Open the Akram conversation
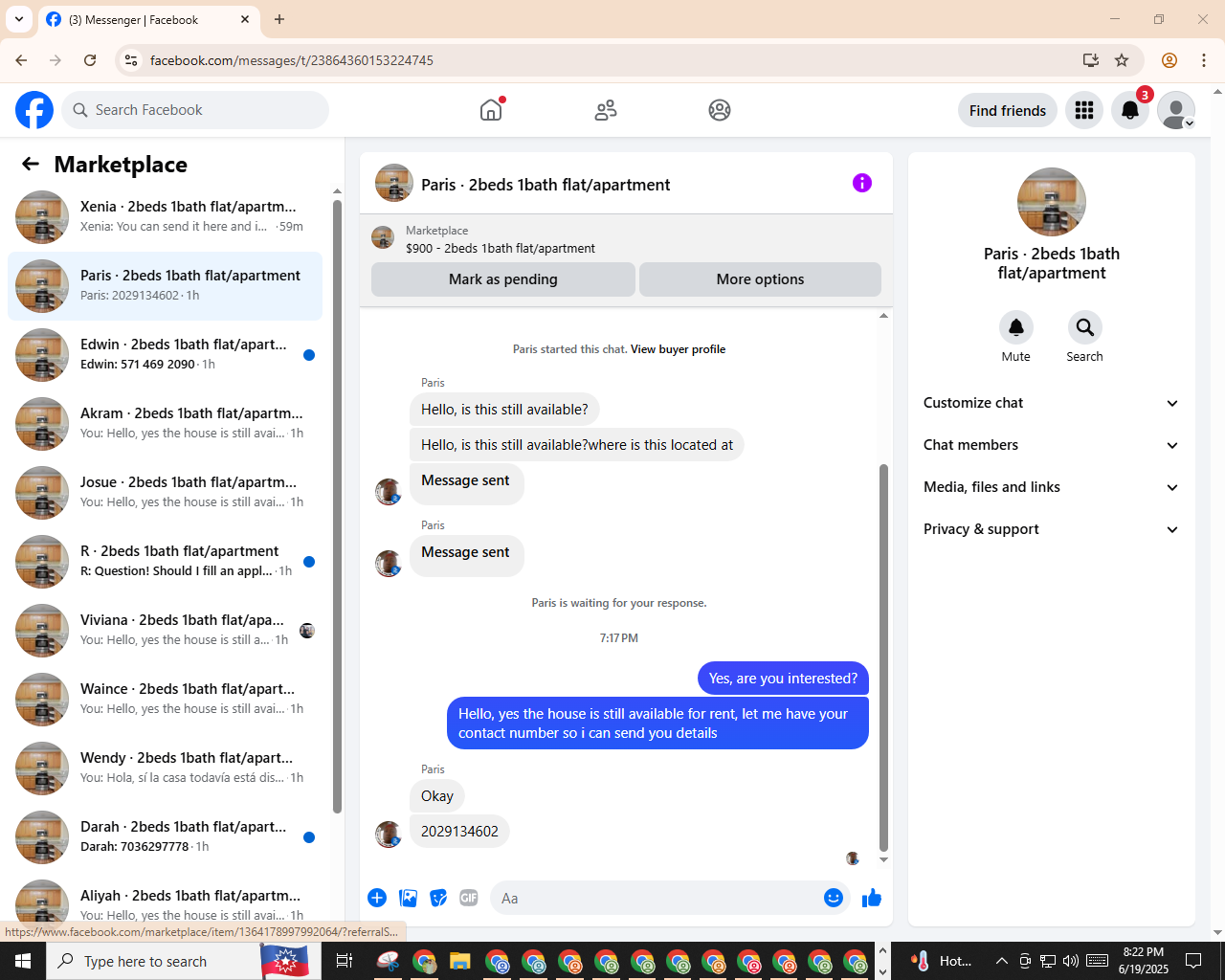The image size is (1225, 980). tap(165, 424)
